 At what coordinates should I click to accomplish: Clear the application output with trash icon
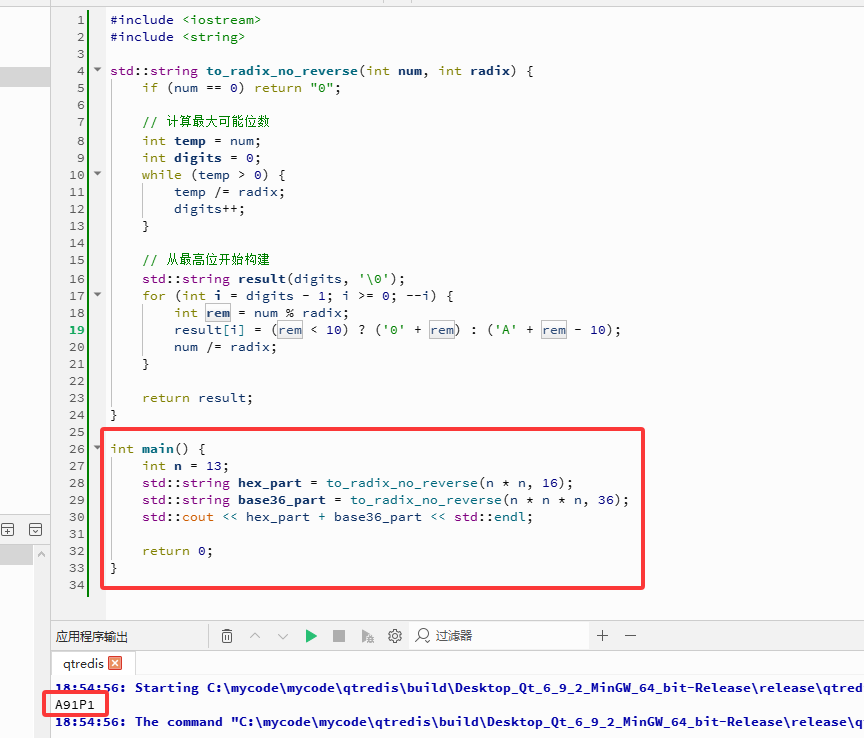tap(226, 636)
